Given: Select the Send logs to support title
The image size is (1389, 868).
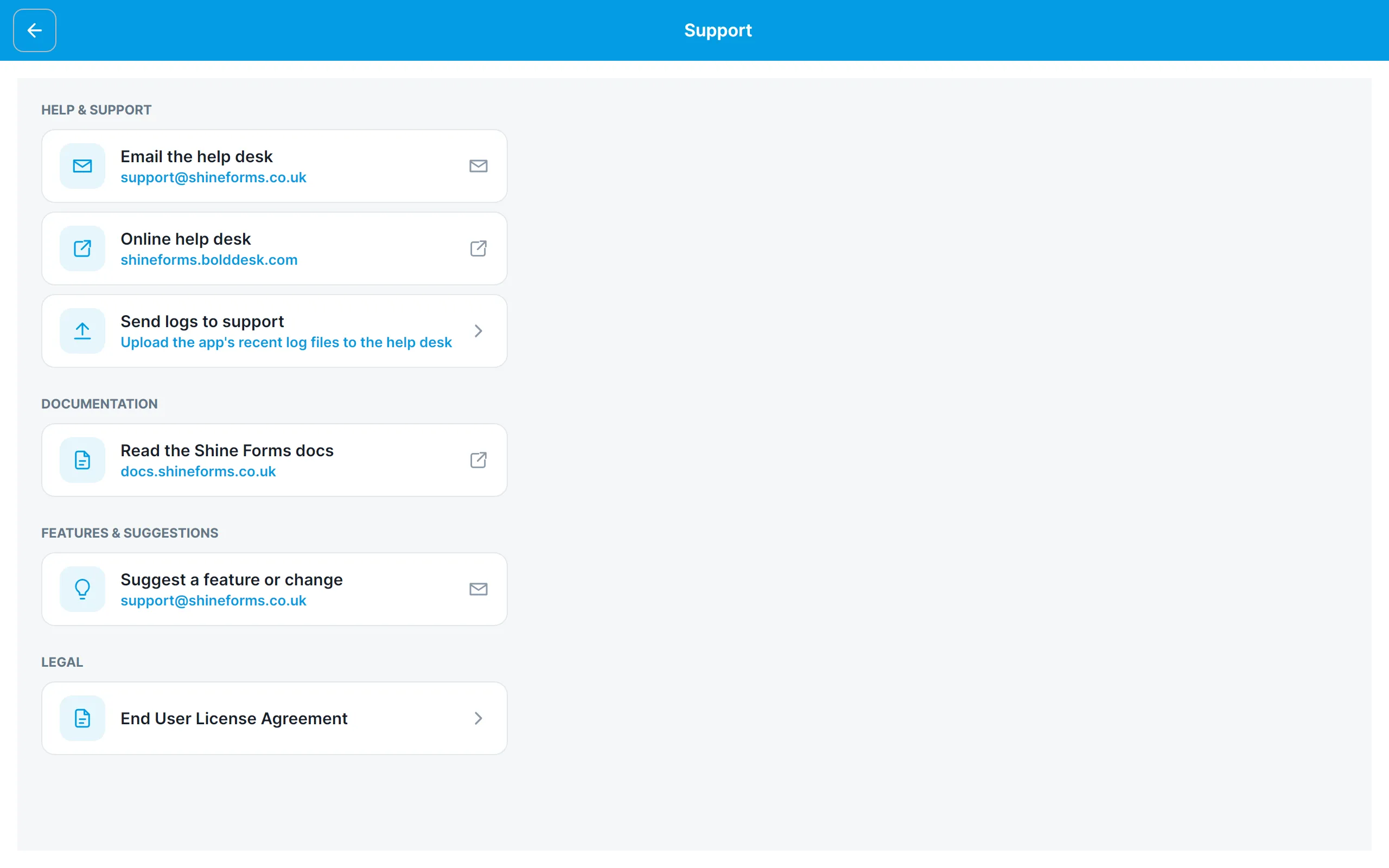Looking at the screenshot, I should tap(202, 322).
